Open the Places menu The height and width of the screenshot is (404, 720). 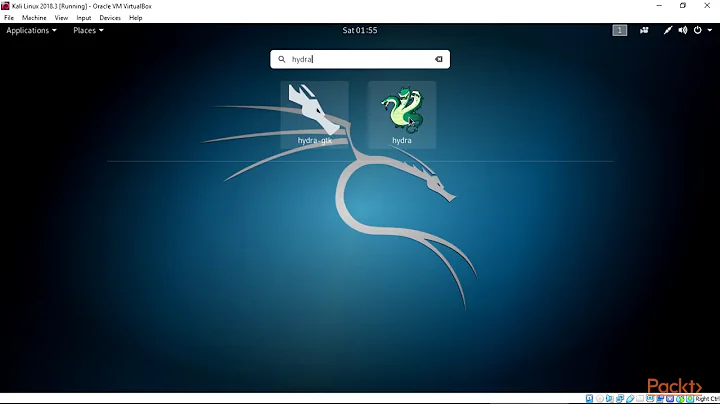pos(88,30)
